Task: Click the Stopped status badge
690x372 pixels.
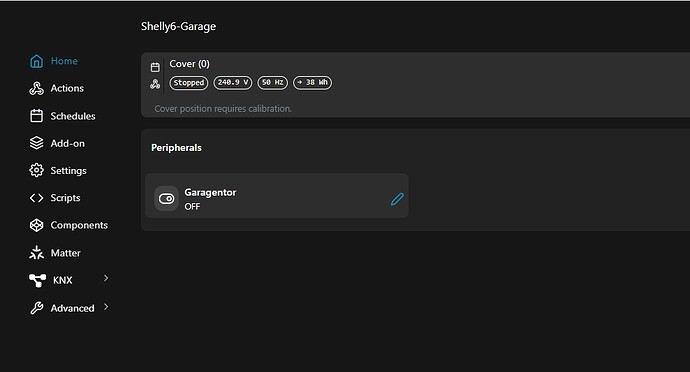Action: (x=189, y=83)
